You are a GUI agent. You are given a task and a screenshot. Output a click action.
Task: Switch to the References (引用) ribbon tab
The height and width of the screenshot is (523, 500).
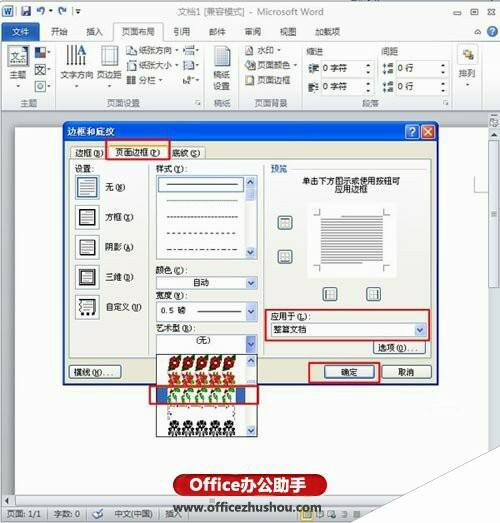[182, 32]
